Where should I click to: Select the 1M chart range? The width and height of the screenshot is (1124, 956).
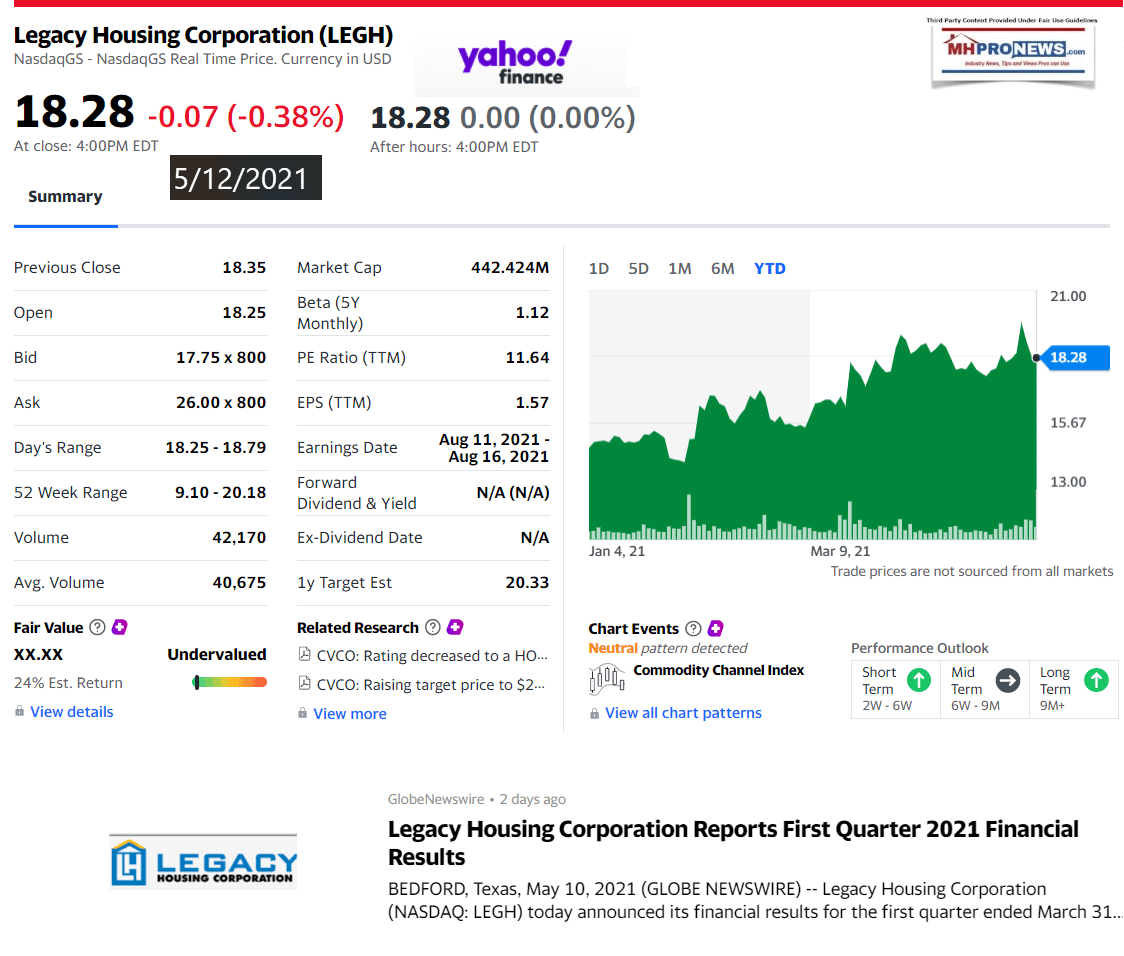click(x=680, y=268)
